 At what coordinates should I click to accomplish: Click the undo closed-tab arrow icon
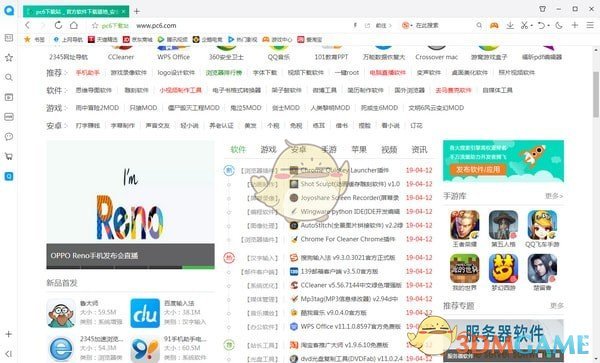pyautogui.click(x=541, y=25)
